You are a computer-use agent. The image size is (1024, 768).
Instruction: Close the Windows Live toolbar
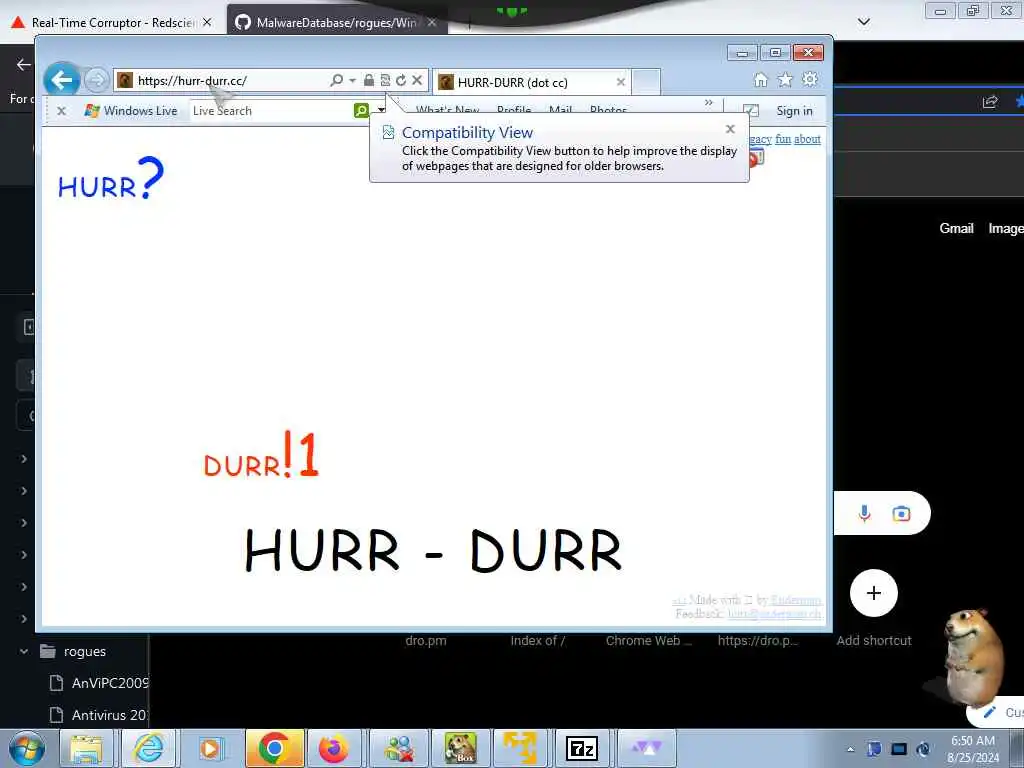[x=61, y=111]
